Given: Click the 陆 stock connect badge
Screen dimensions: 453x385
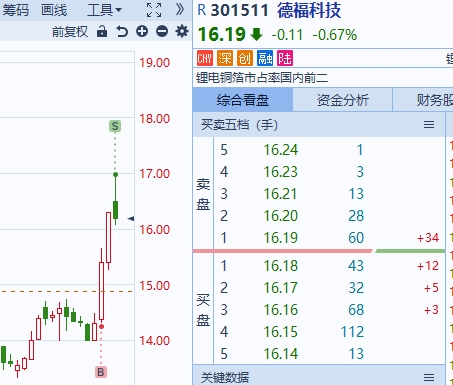Looking at the screenshot, I should click(285, 58).
